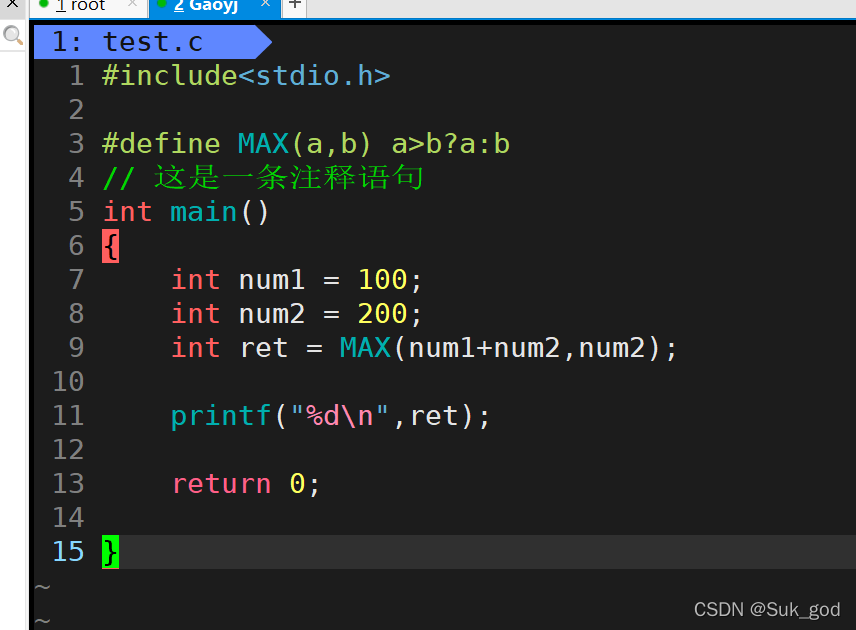Click 'return 0;' on line 13
This screenshot has width=856, height=630.
246,484
